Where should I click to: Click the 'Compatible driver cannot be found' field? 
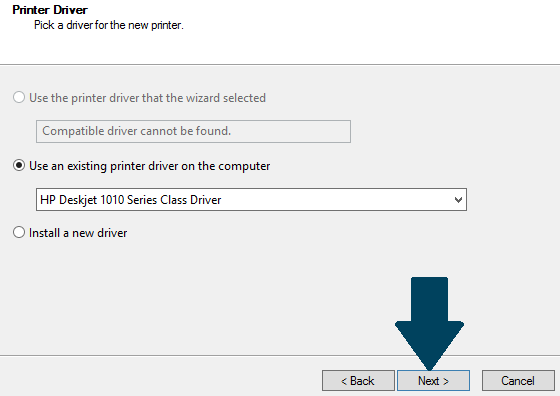pyautogui.click(x=193, y=131)
